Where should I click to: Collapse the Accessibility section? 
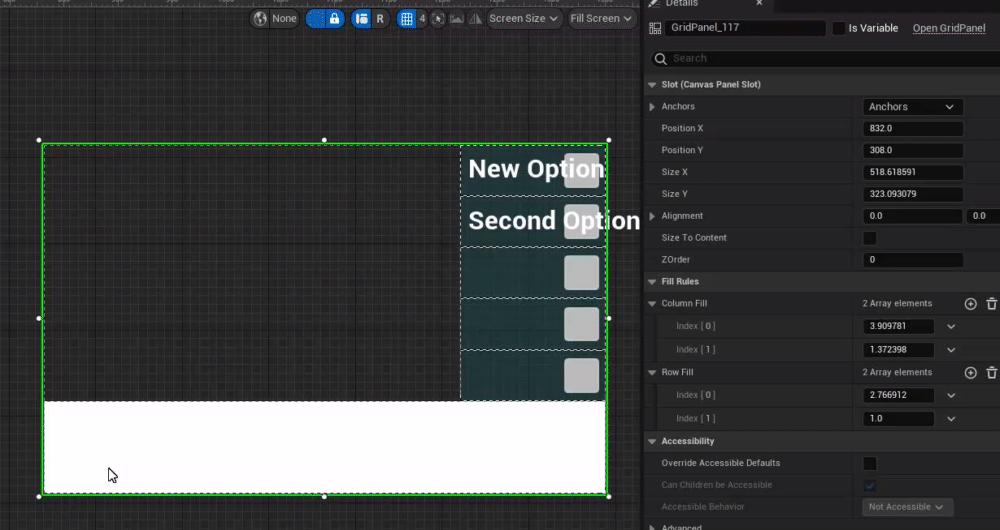(x=652, y=441)
